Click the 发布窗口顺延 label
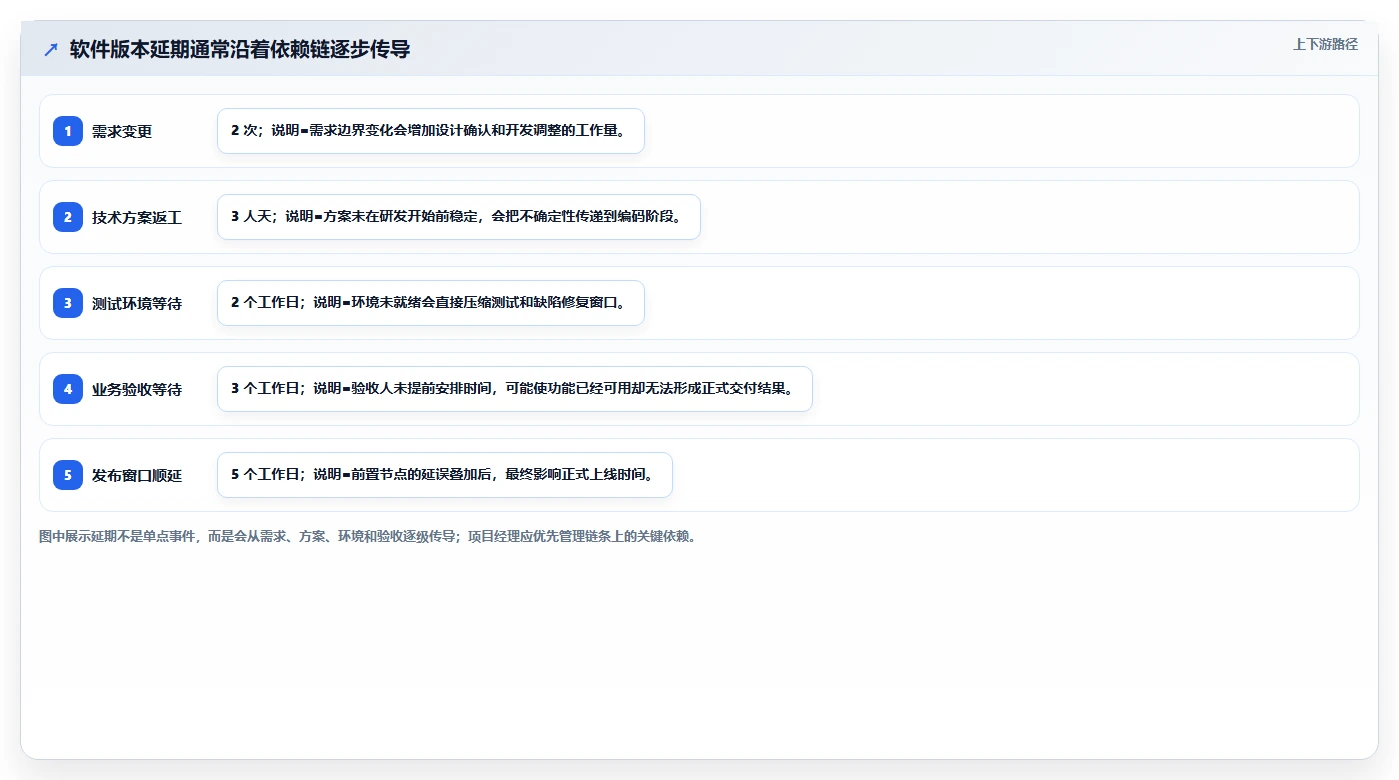The height and width of the screenshot is (780, 1399). point(137,475)
